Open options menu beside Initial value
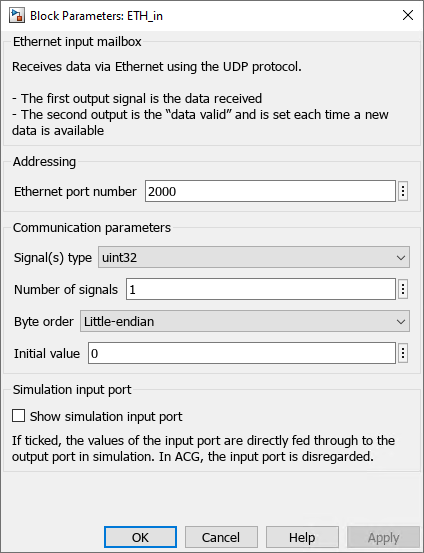The height and width of the screenshot is (553, 424). click(403, 353)
